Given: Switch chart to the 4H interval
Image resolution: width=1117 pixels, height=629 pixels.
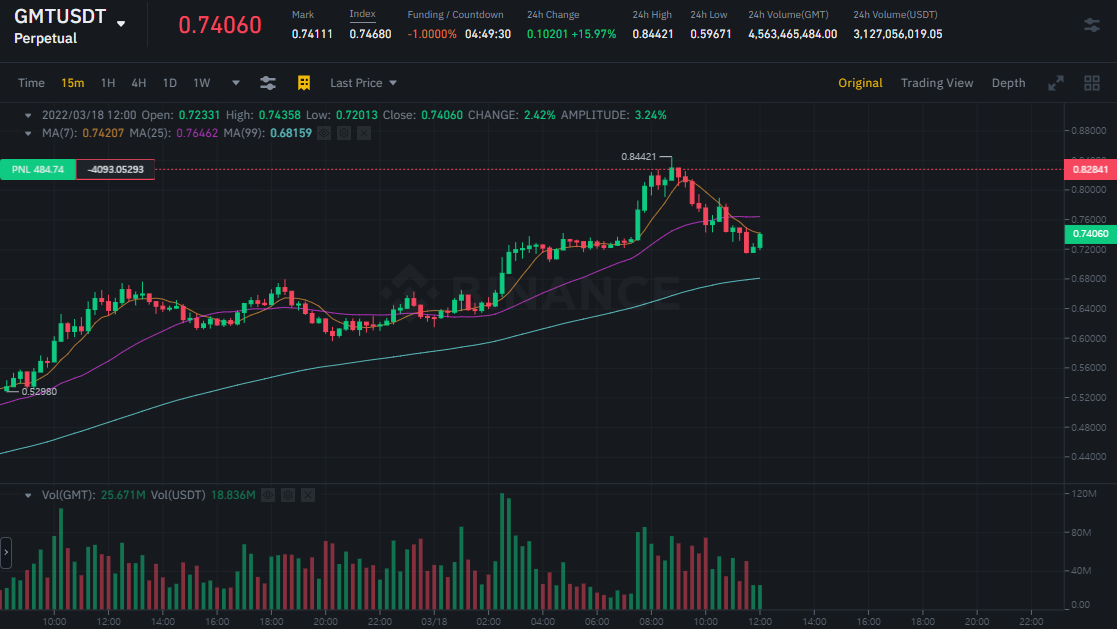Looking at the screenshot, I should click(x=139, y=83).
